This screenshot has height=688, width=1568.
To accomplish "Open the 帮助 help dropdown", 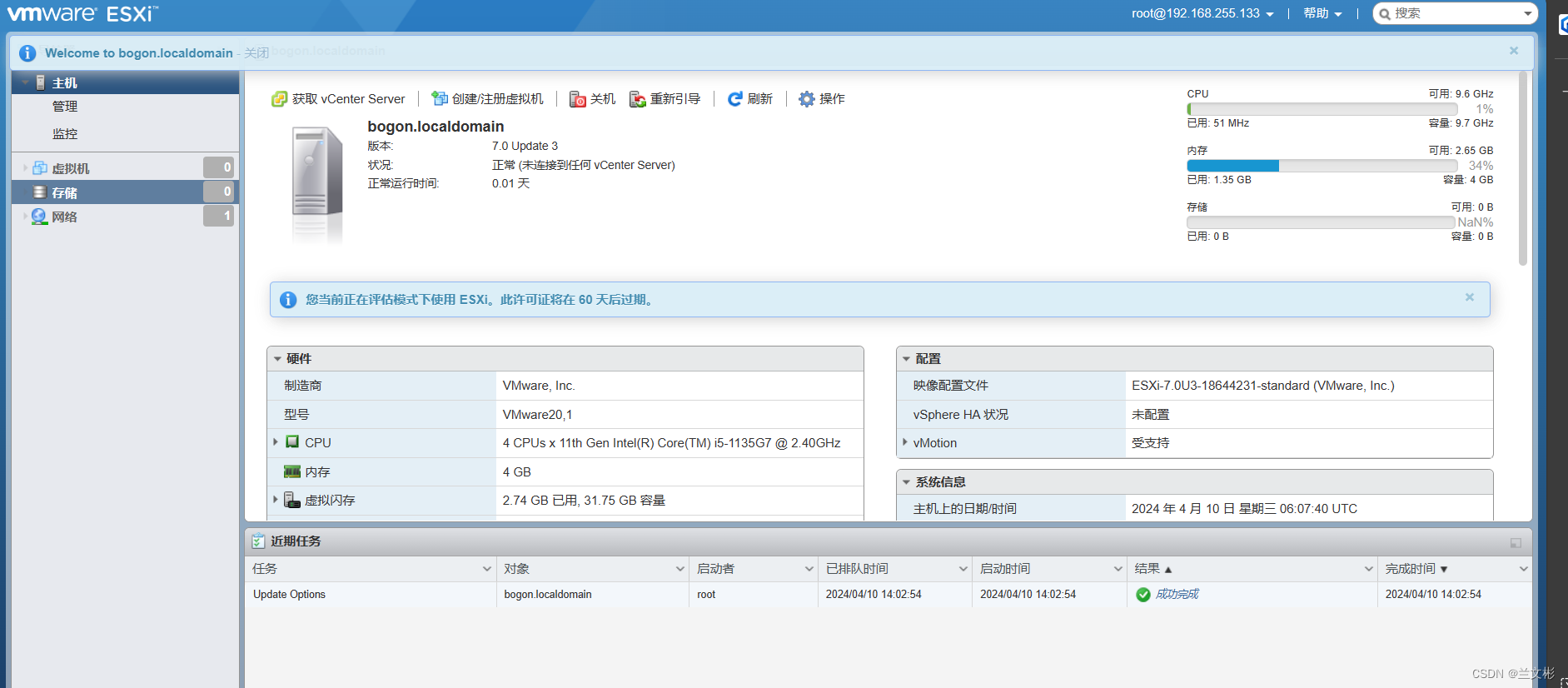I will pyautogui.click(x=1322, y=13).
